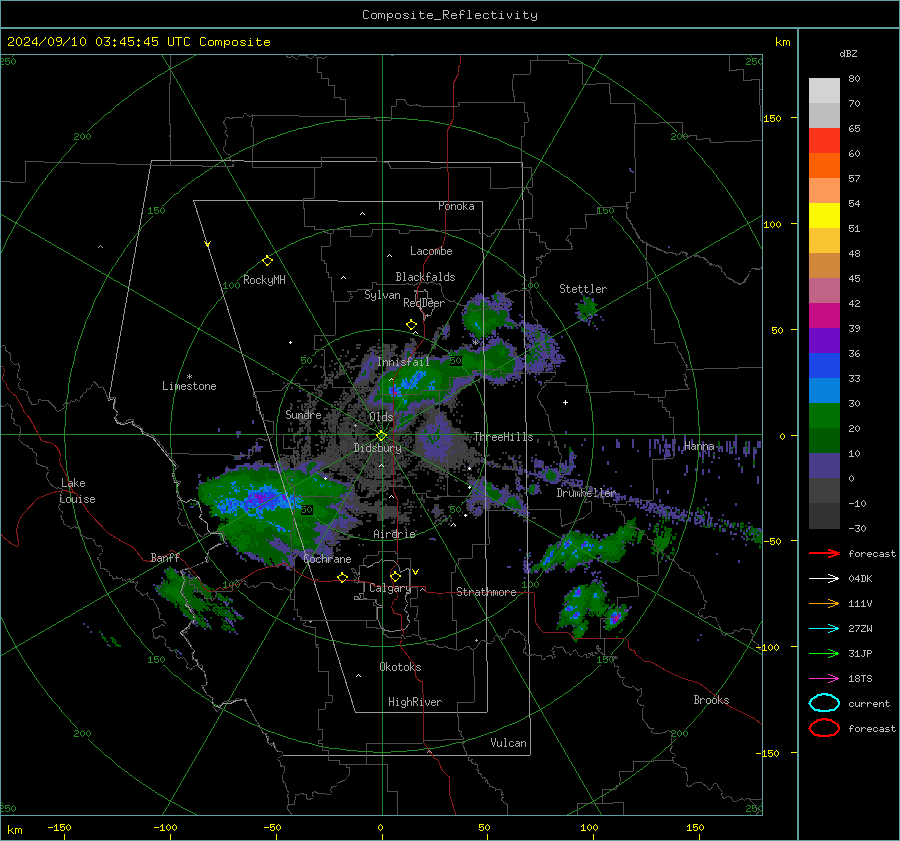Click the Airdrie town label

(x=394, y=534)
